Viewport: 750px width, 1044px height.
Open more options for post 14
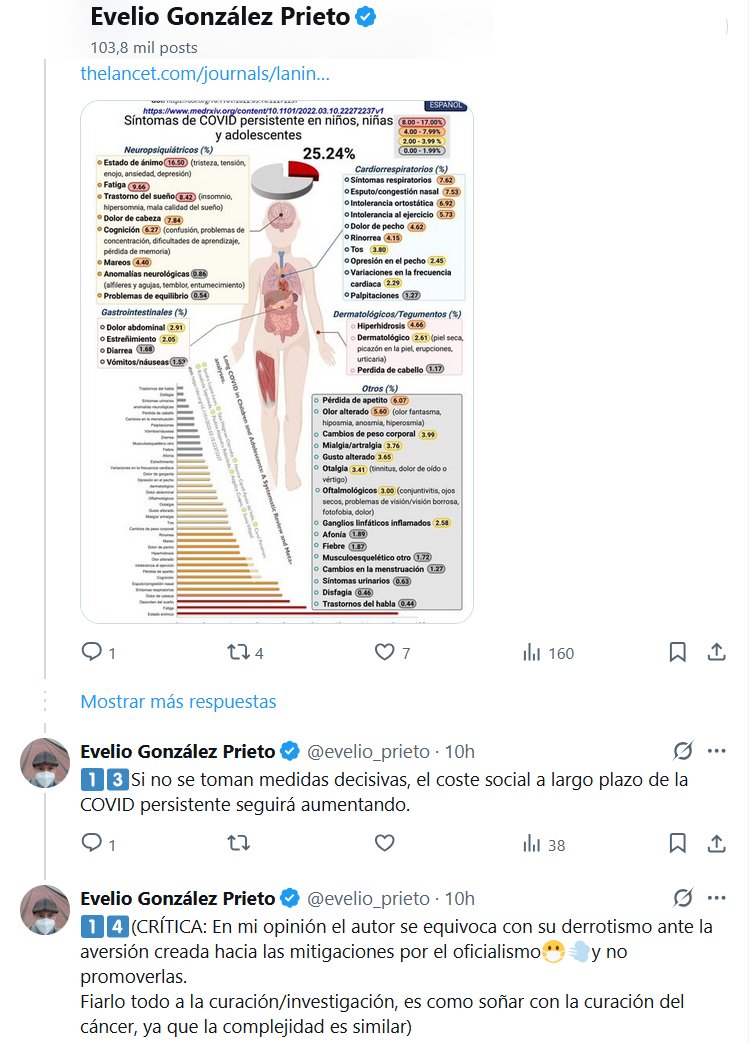[x=716, y=897]
